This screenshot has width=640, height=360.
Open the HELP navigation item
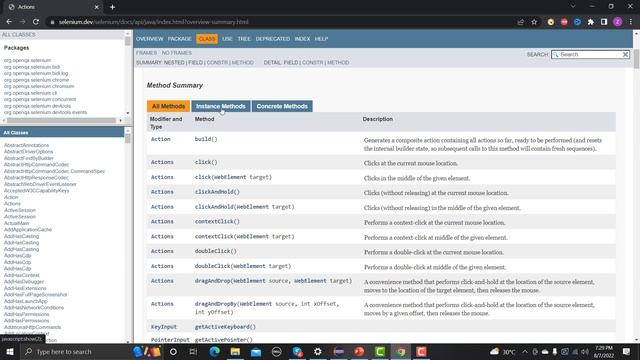pos(321,39)
